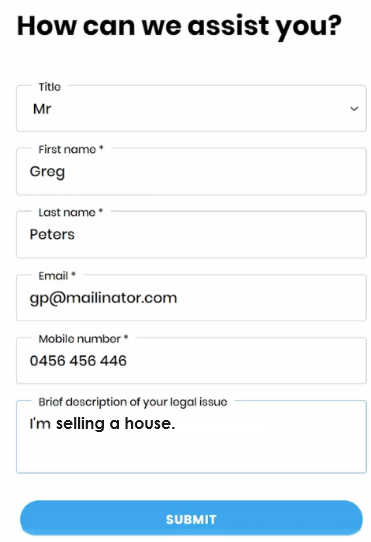Click the 'Last name *' label
This screenshot has height=542, width=371.
71,212
